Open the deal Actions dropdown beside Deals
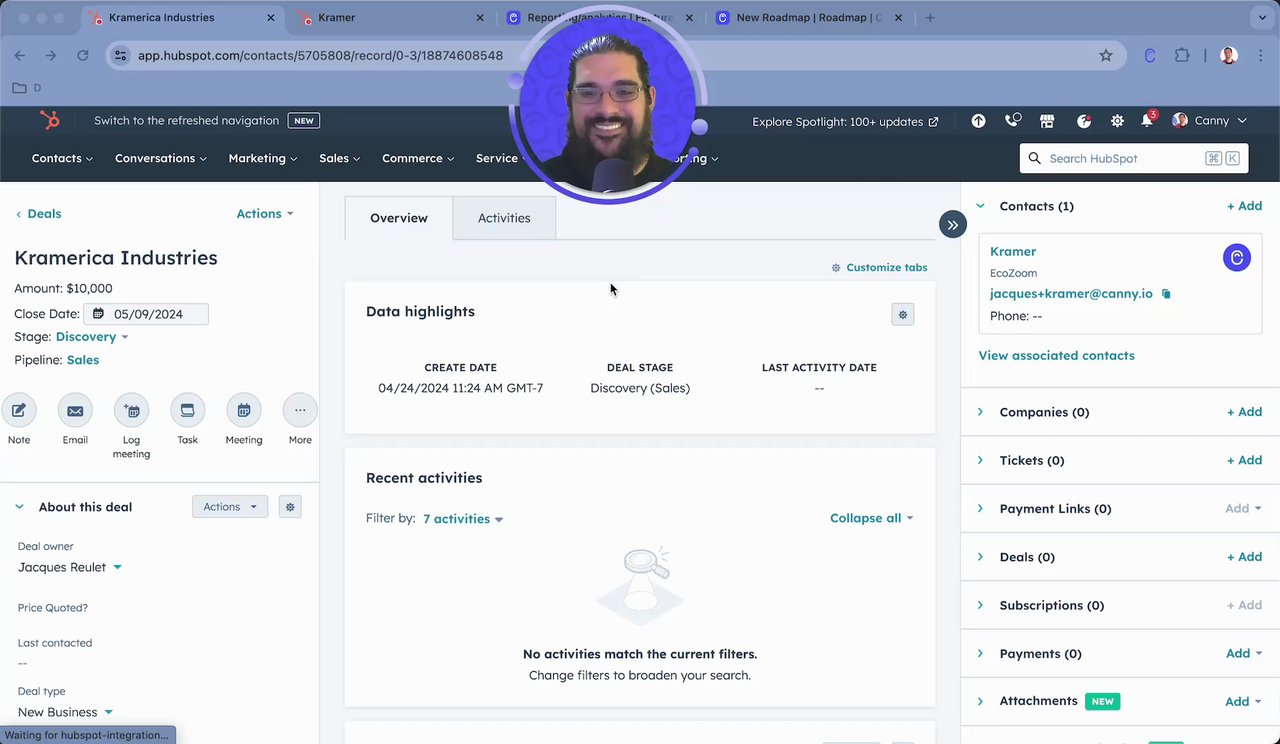Screen dimensions: 1280x744 [x=265, y=214]
